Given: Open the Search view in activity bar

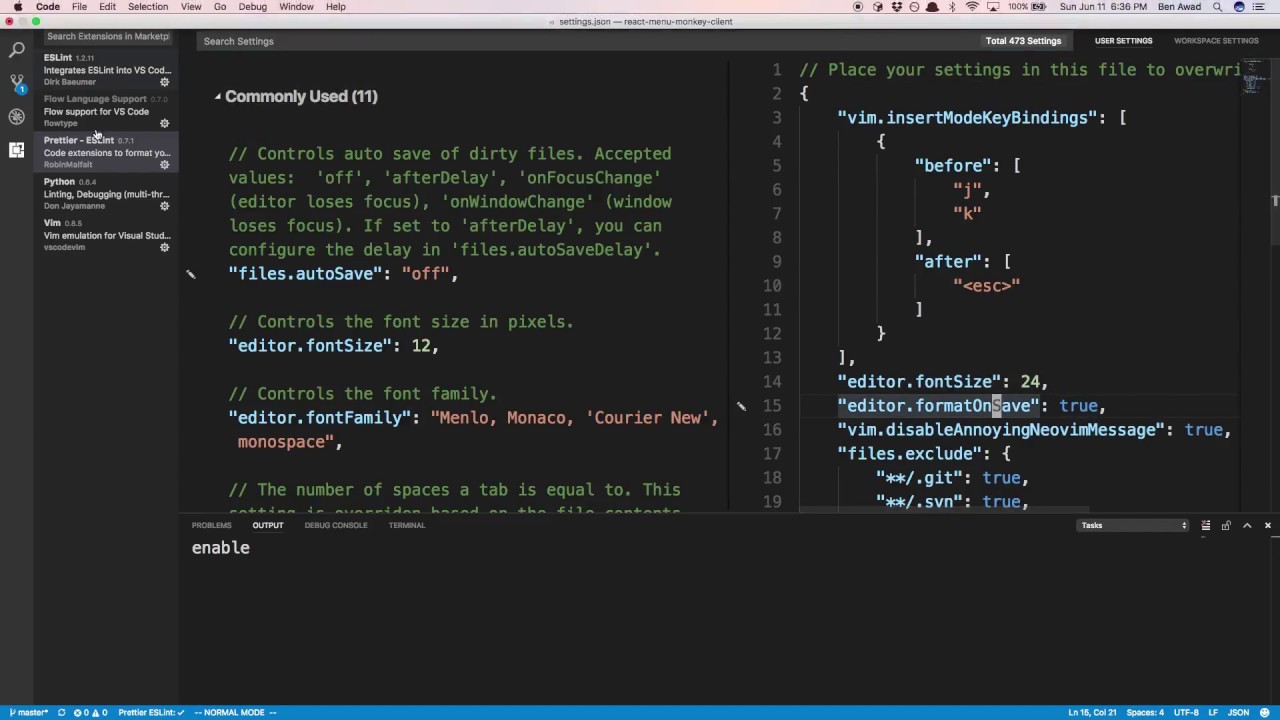Looking at the screenshot, I should [16, 49].
